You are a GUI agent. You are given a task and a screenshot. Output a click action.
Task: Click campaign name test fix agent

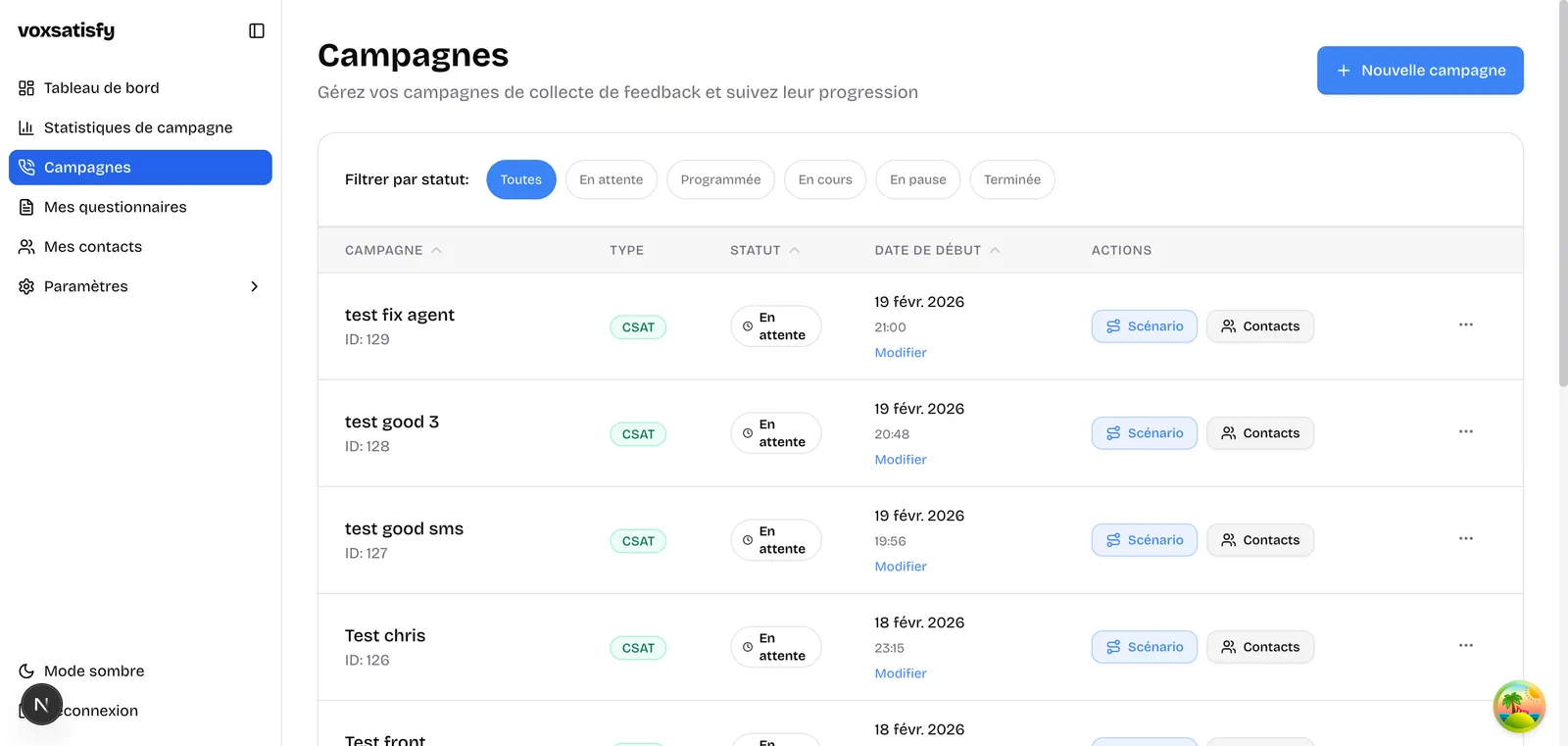tap(400, 315)
